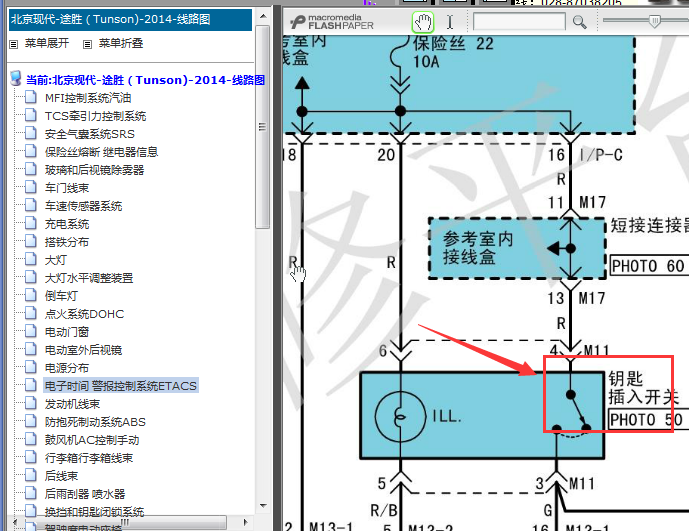Viewport: 689px width, 531px height.
Task: Open 电动室外后视镜 tree item
Action: point(83,350)
